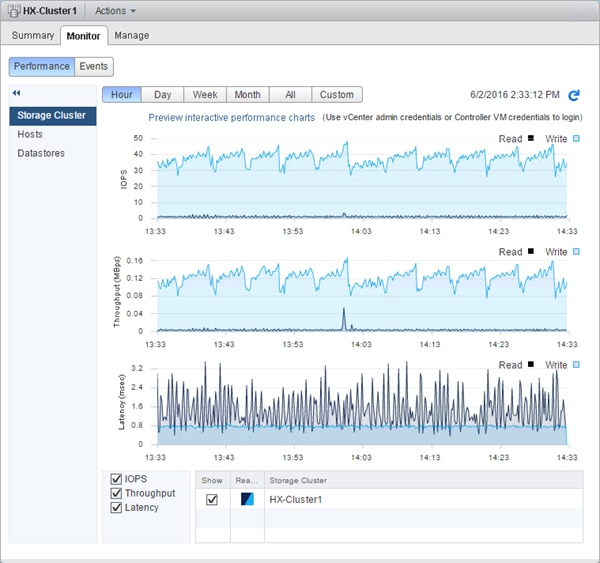This screenshot has height=563, width=600.
Task: Click the Rea... column header
Action: (x=247, y=480)
